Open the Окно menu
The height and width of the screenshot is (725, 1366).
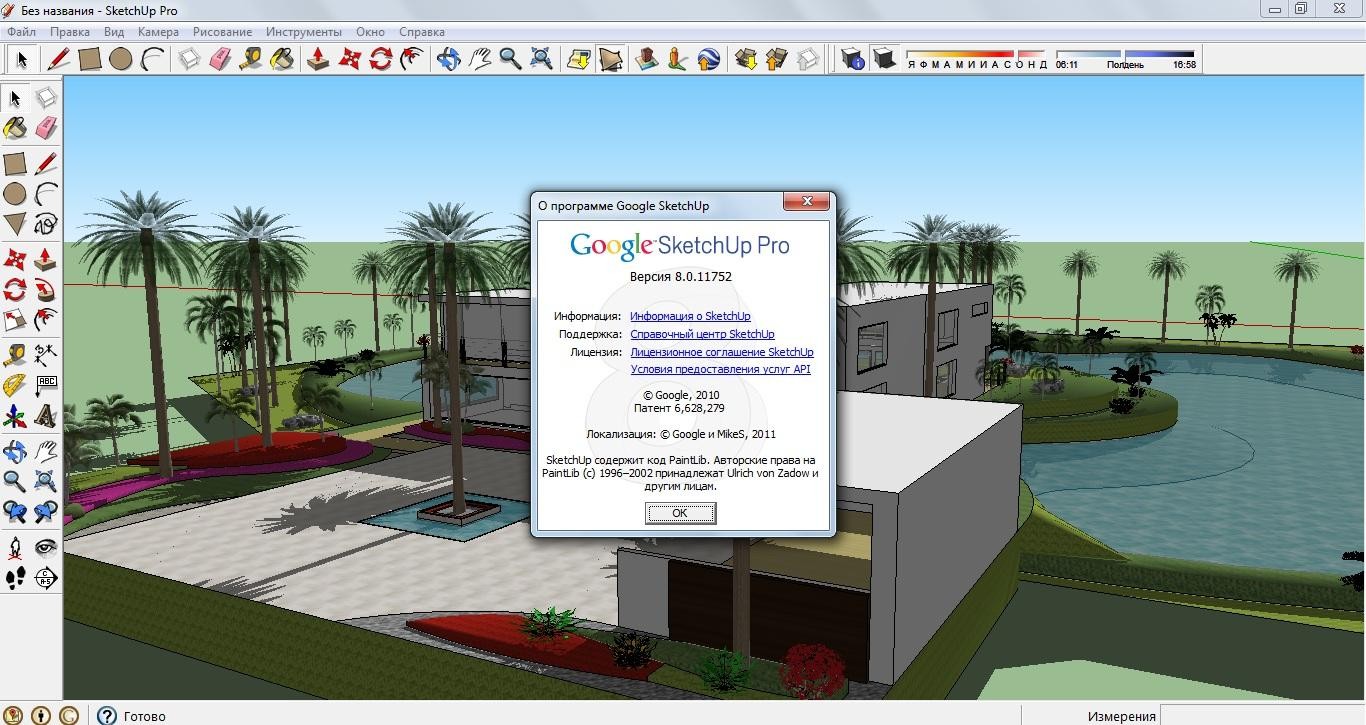point(370,32)
